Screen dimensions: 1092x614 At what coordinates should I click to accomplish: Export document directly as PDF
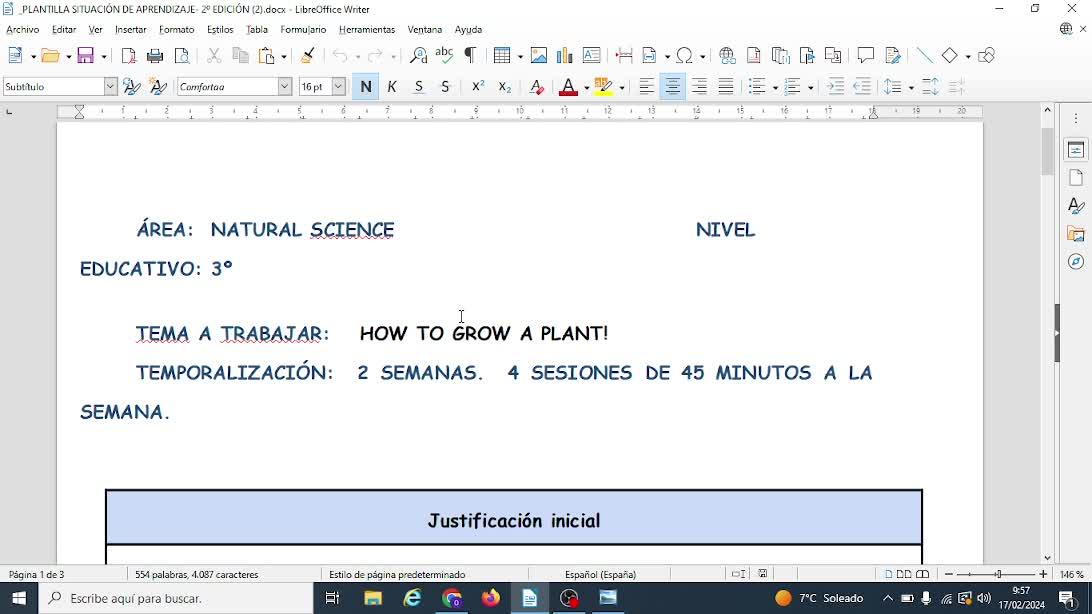(129, 56)
